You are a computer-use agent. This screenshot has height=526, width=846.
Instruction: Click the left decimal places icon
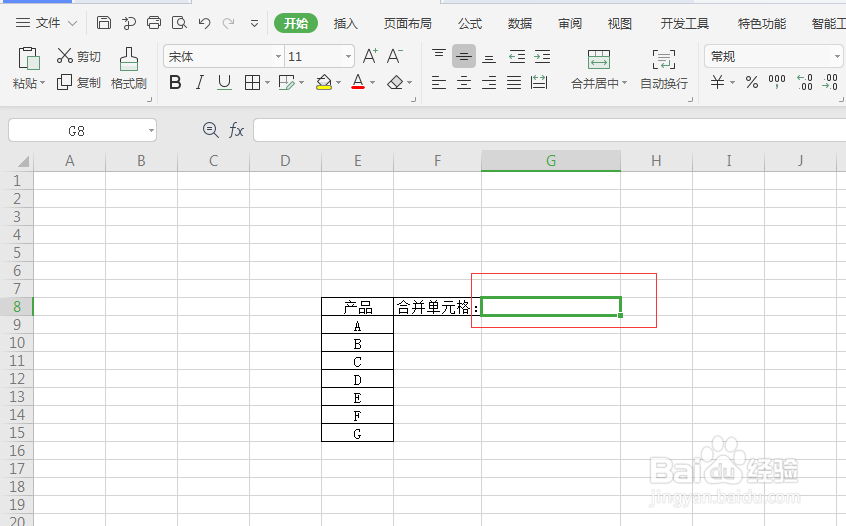[804, 82]
